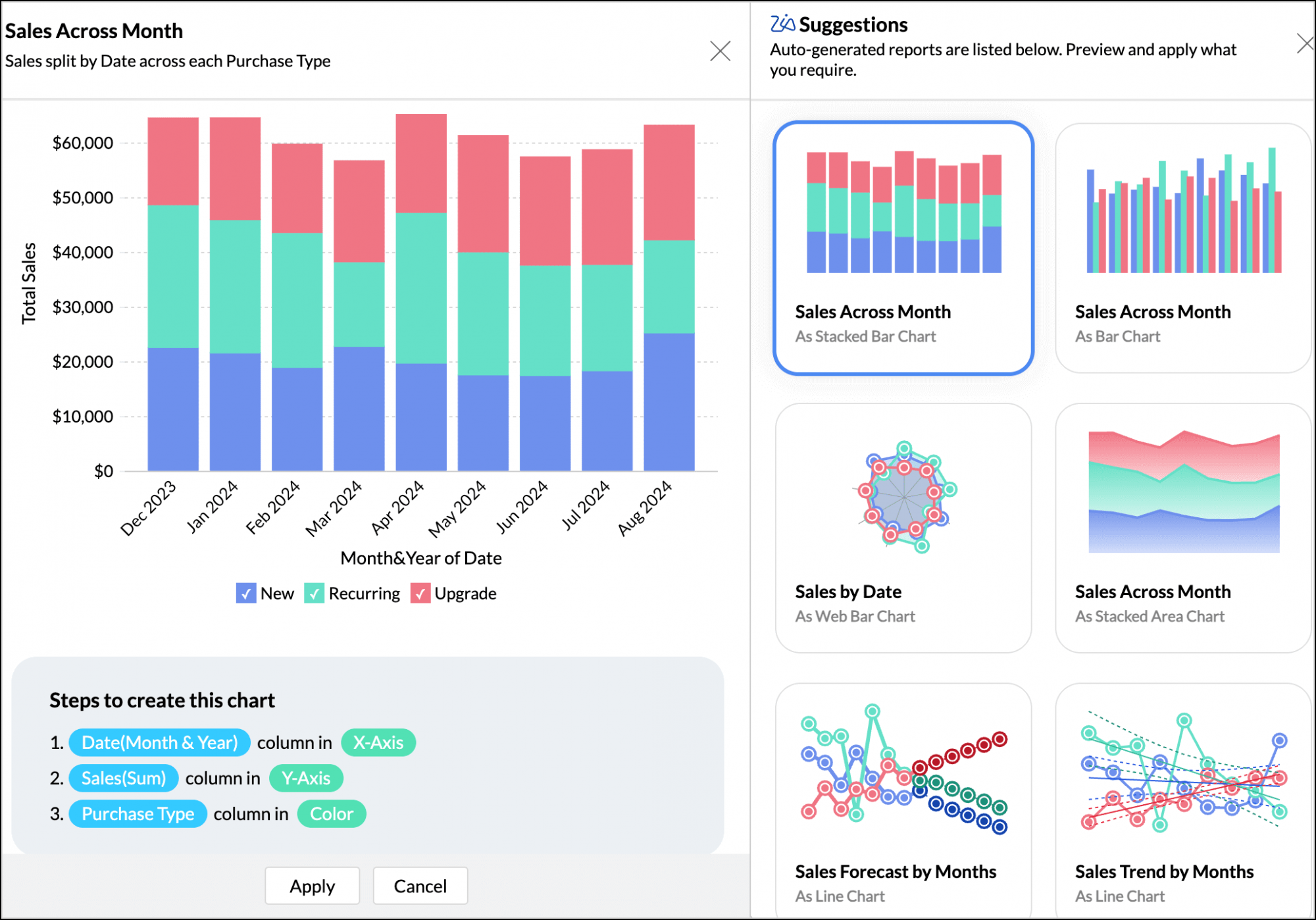Click the Date(Month & Year) pill

click(159, 742)
